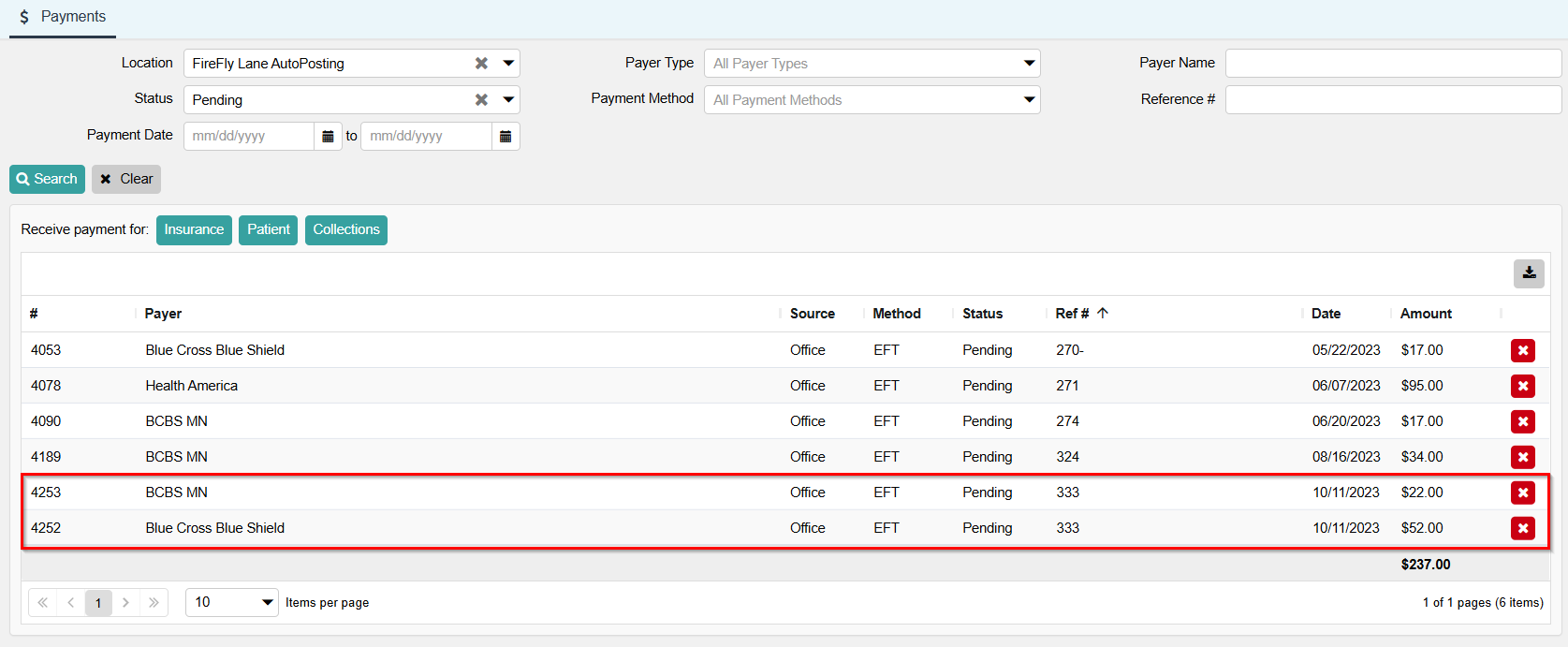Delete the pending payment numbered 4253

1522,493
